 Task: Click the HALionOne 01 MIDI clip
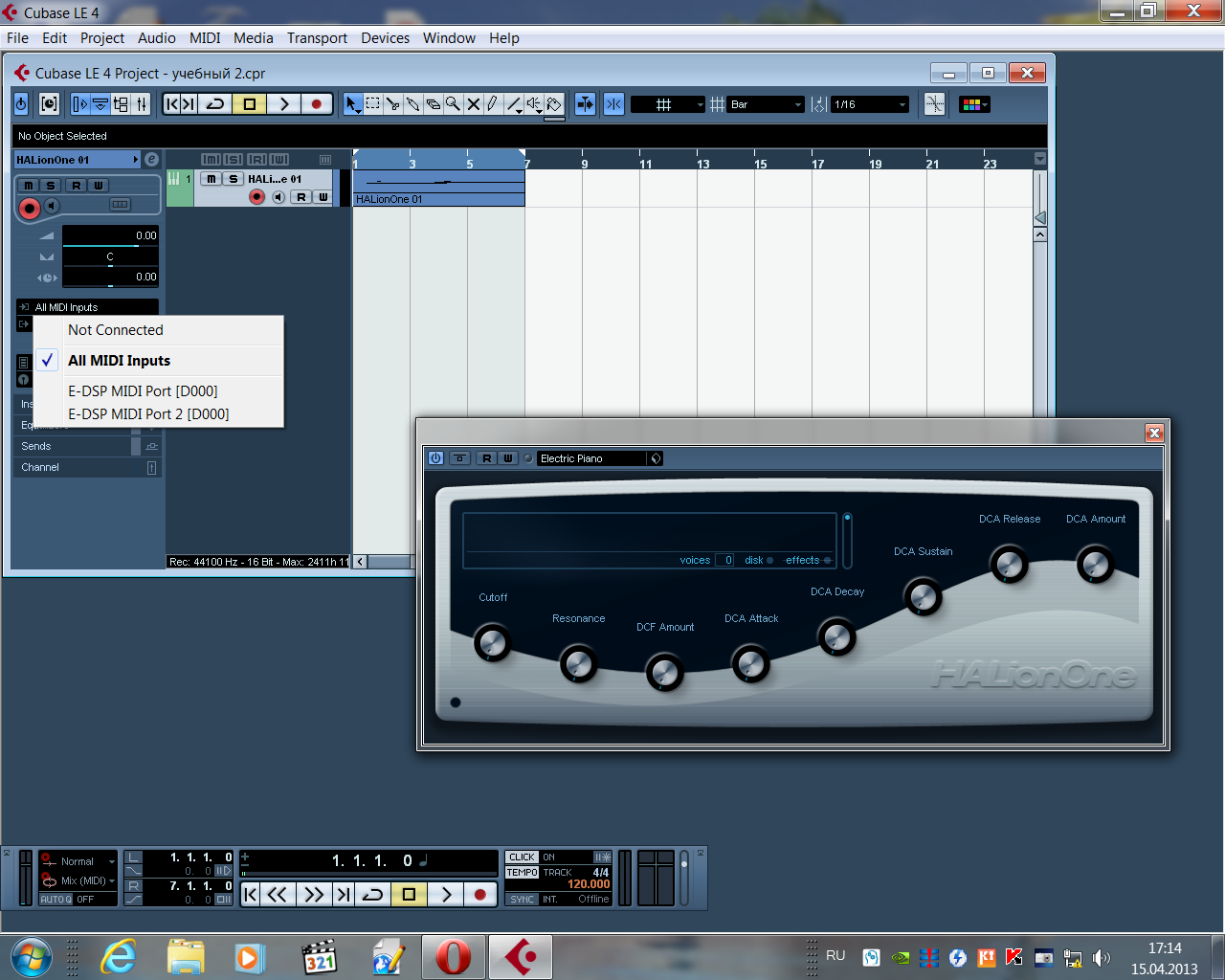pos(438,187)
